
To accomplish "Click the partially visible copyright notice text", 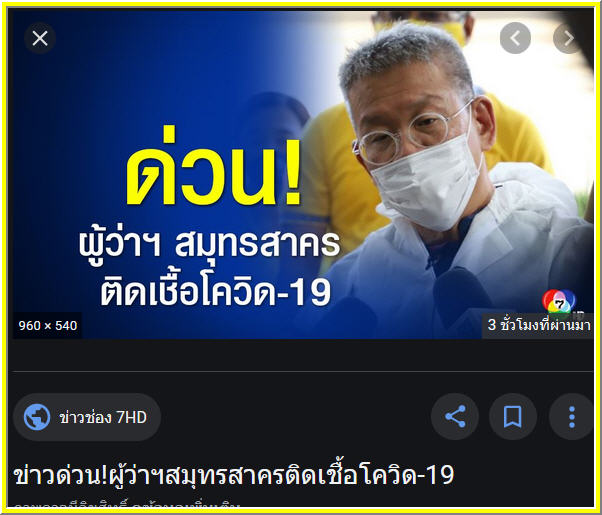I will coord(127,503).
